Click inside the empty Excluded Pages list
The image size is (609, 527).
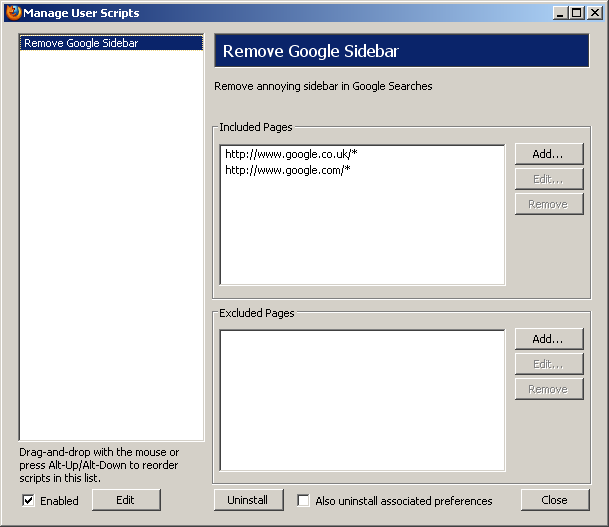pos(362,400)
